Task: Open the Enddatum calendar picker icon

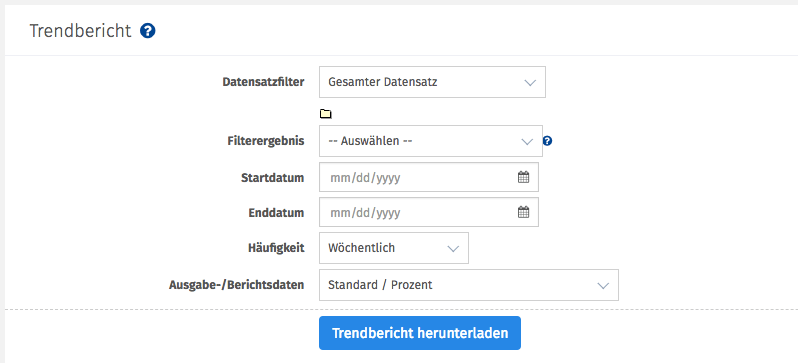Action: tap(523, 212)
